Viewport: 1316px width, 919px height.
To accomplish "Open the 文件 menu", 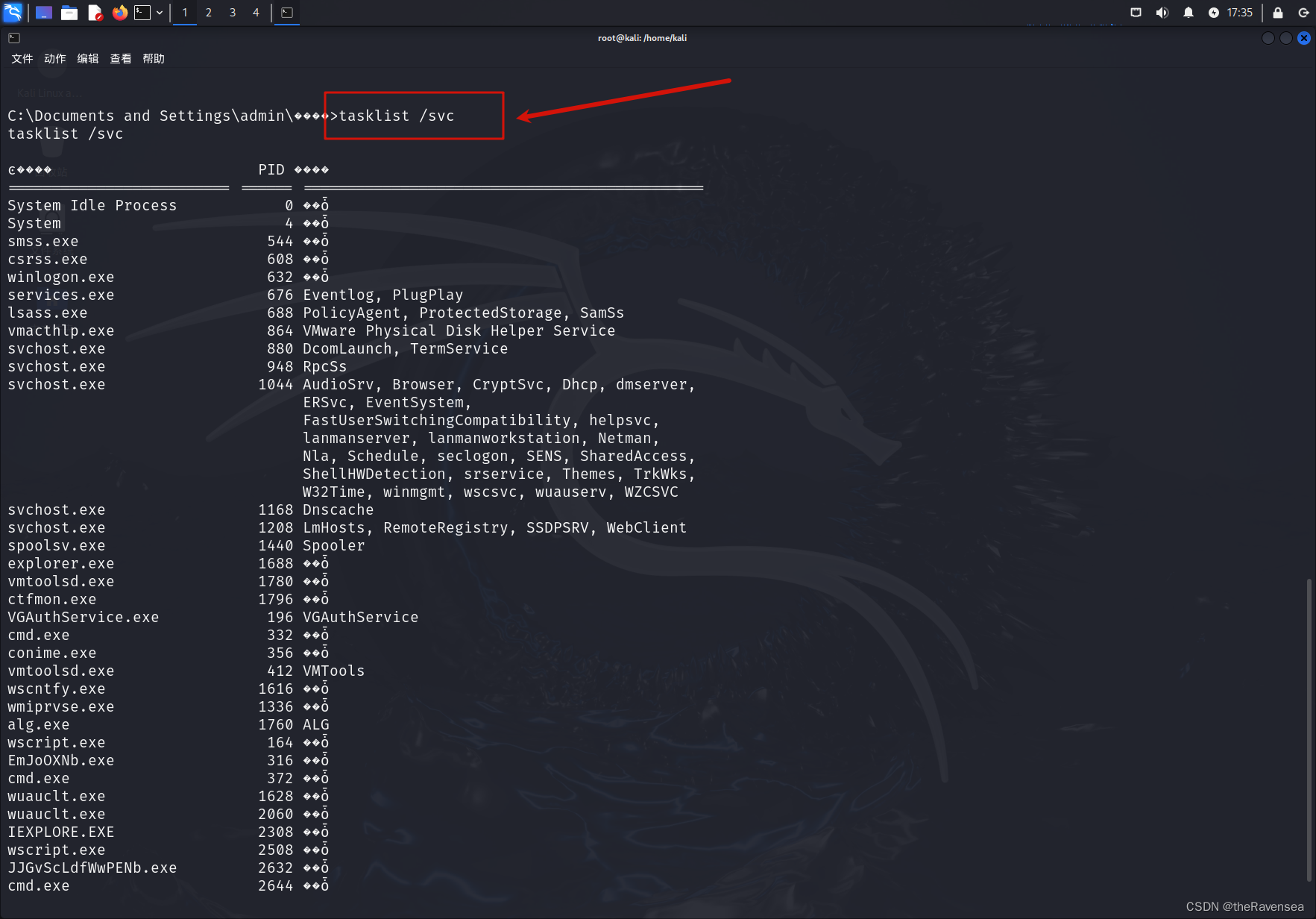I will coord(22,59).
